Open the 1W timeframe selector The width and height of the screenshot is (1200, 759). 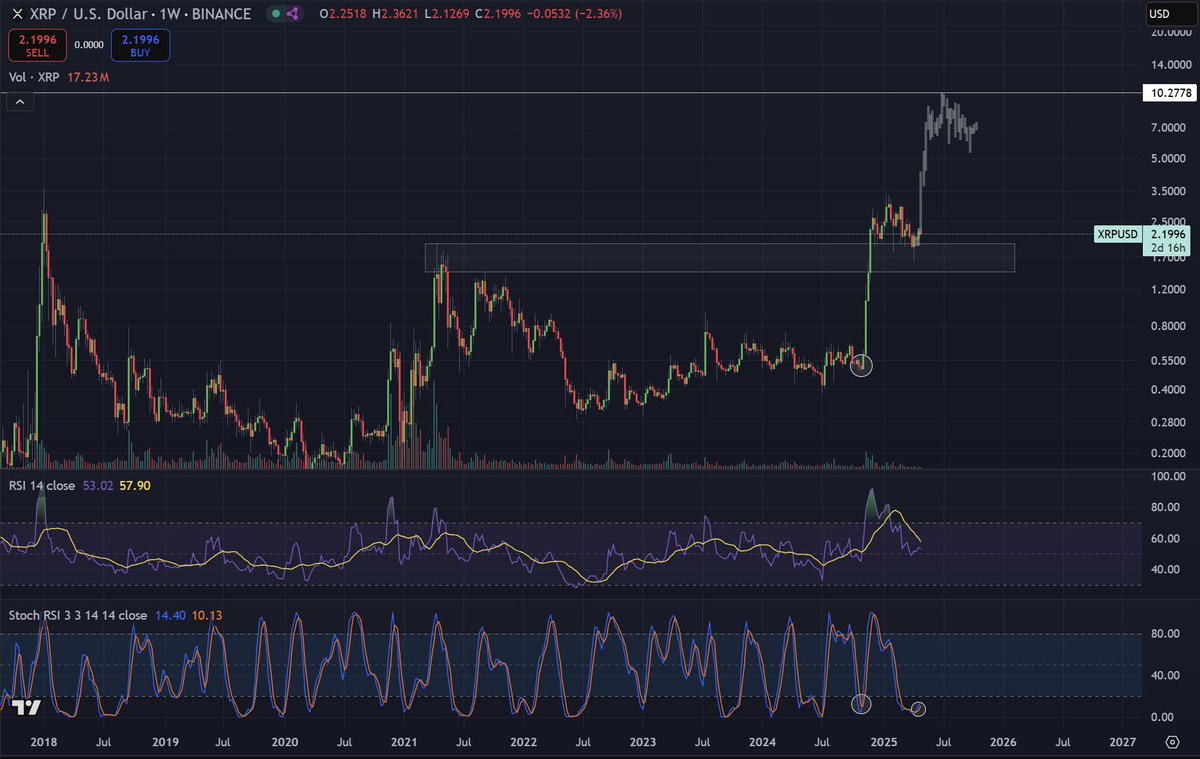coord(168,14)
